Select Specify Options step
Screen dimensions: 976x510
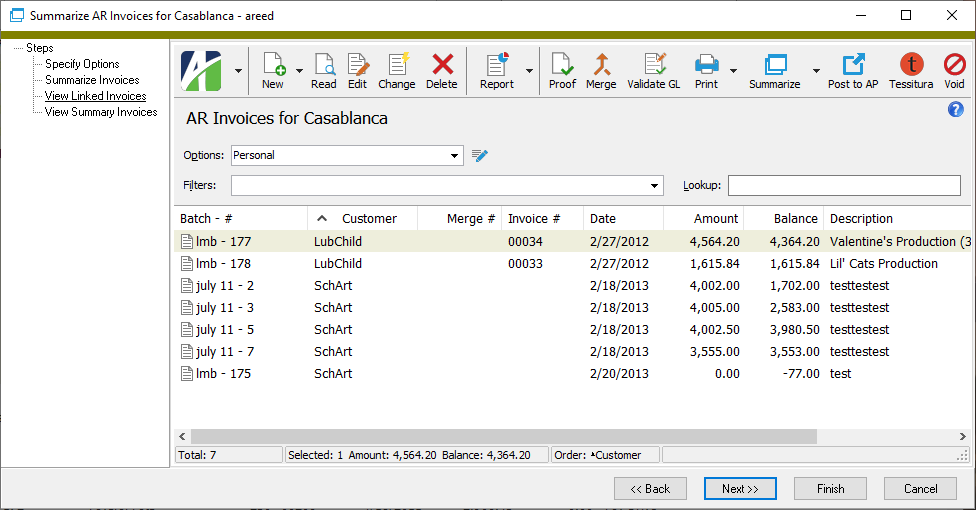82,64
